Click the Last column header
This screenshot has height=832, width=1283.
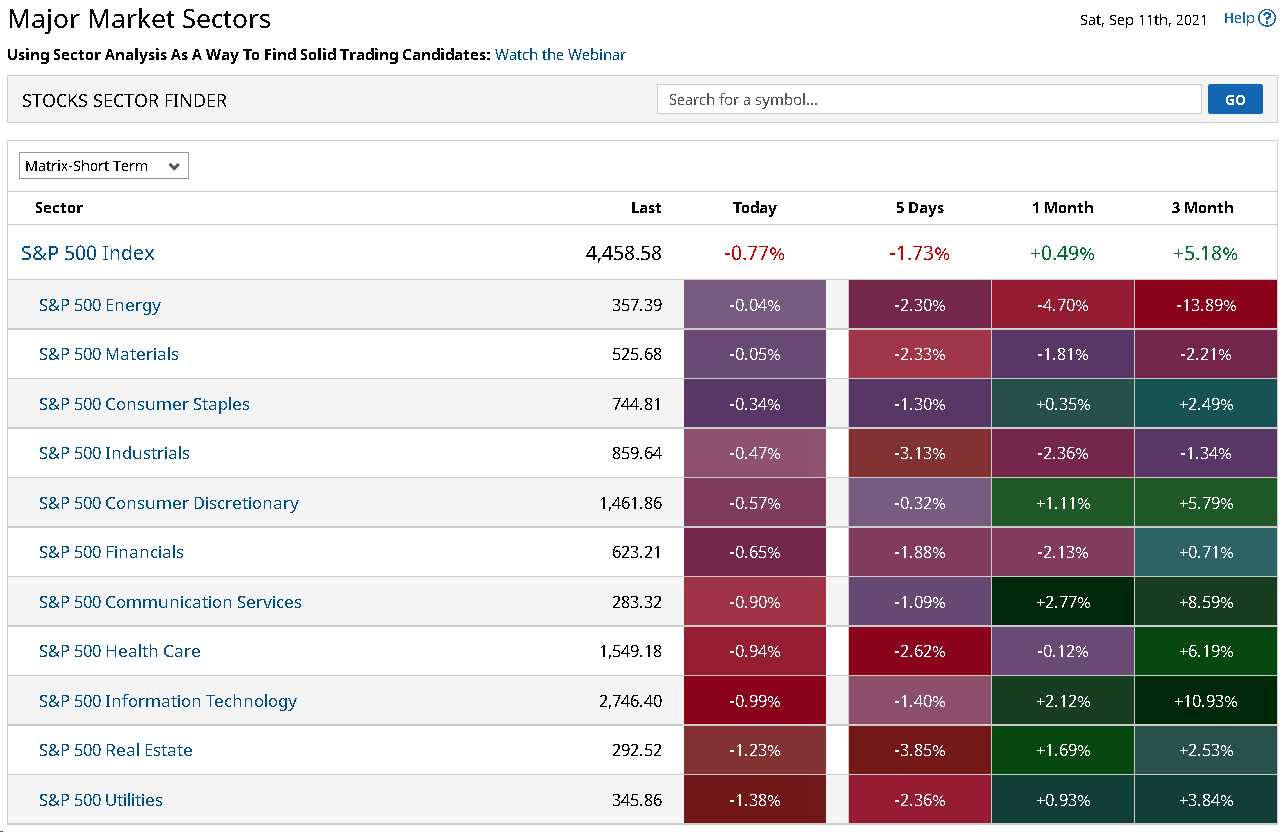pos(646,208)
